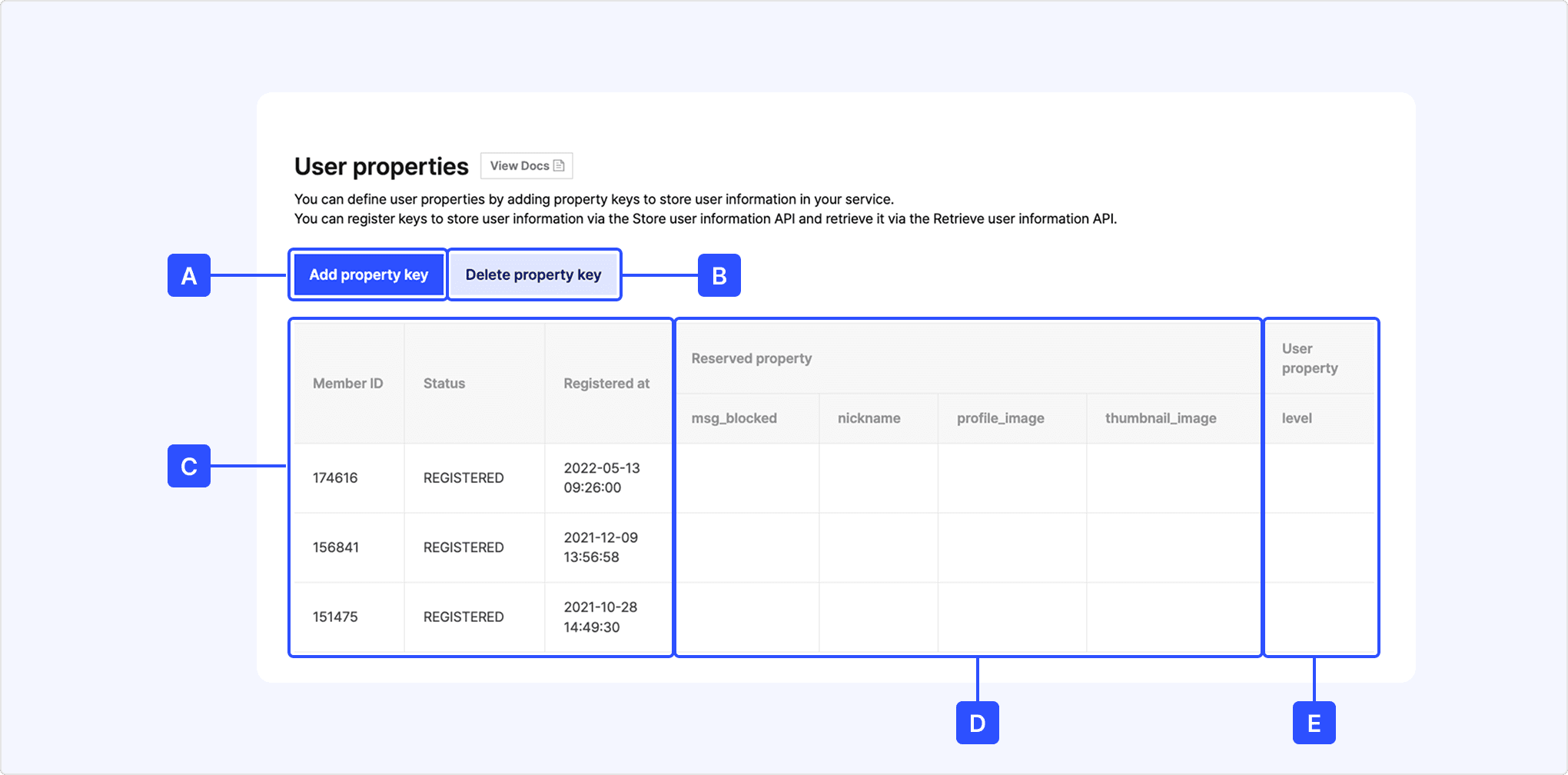This screenshot has height=775, width=1568.
Task: Click the msg_blocked column header
Action: click(x=734, y=418)
